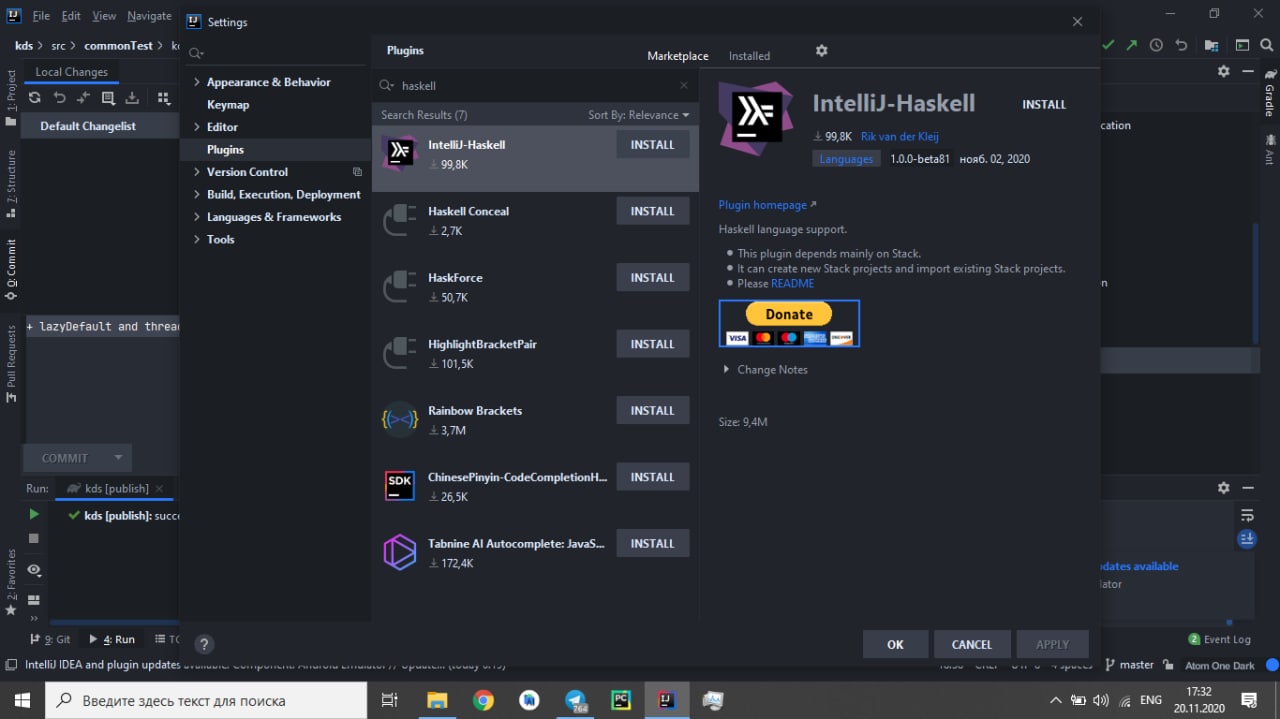Viewport: 1280px width, 719px height.
Task: Click the plugin search field containing haskell
Action: pos(535,86)
